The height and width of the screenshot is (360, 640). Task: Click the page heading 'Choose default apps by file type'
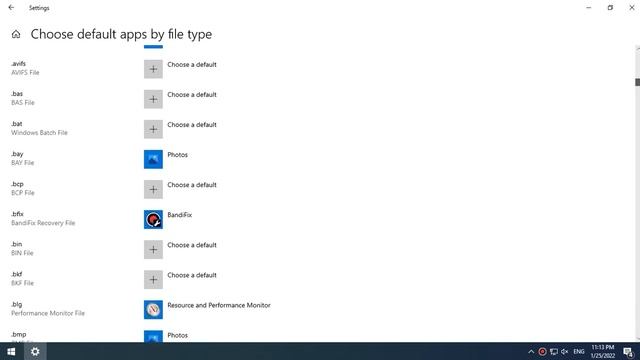121,34
